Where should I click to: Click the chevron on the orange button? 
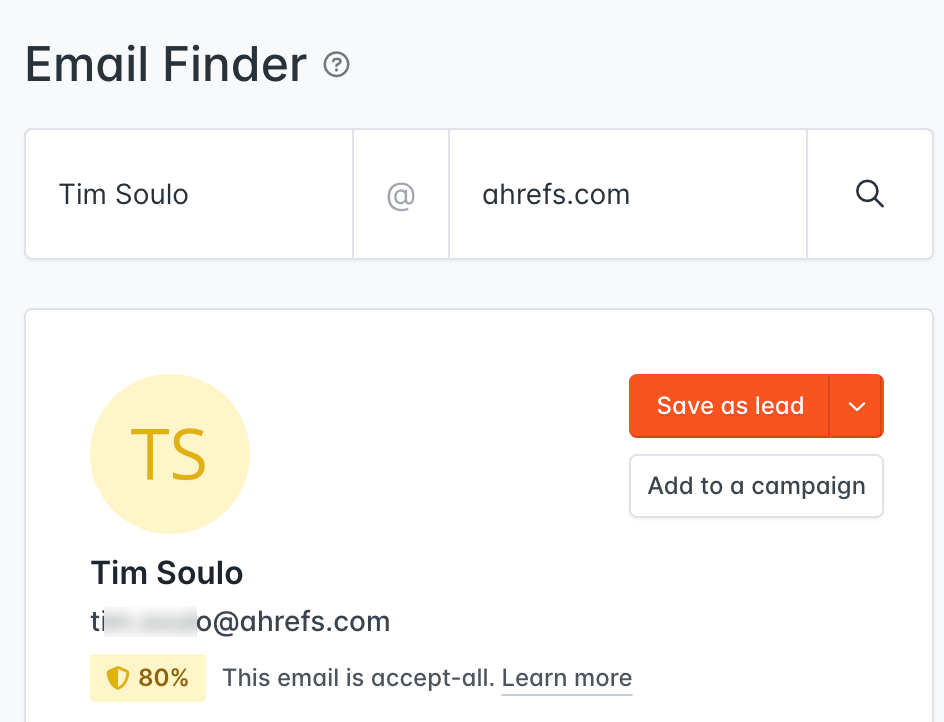coord(857,406)
